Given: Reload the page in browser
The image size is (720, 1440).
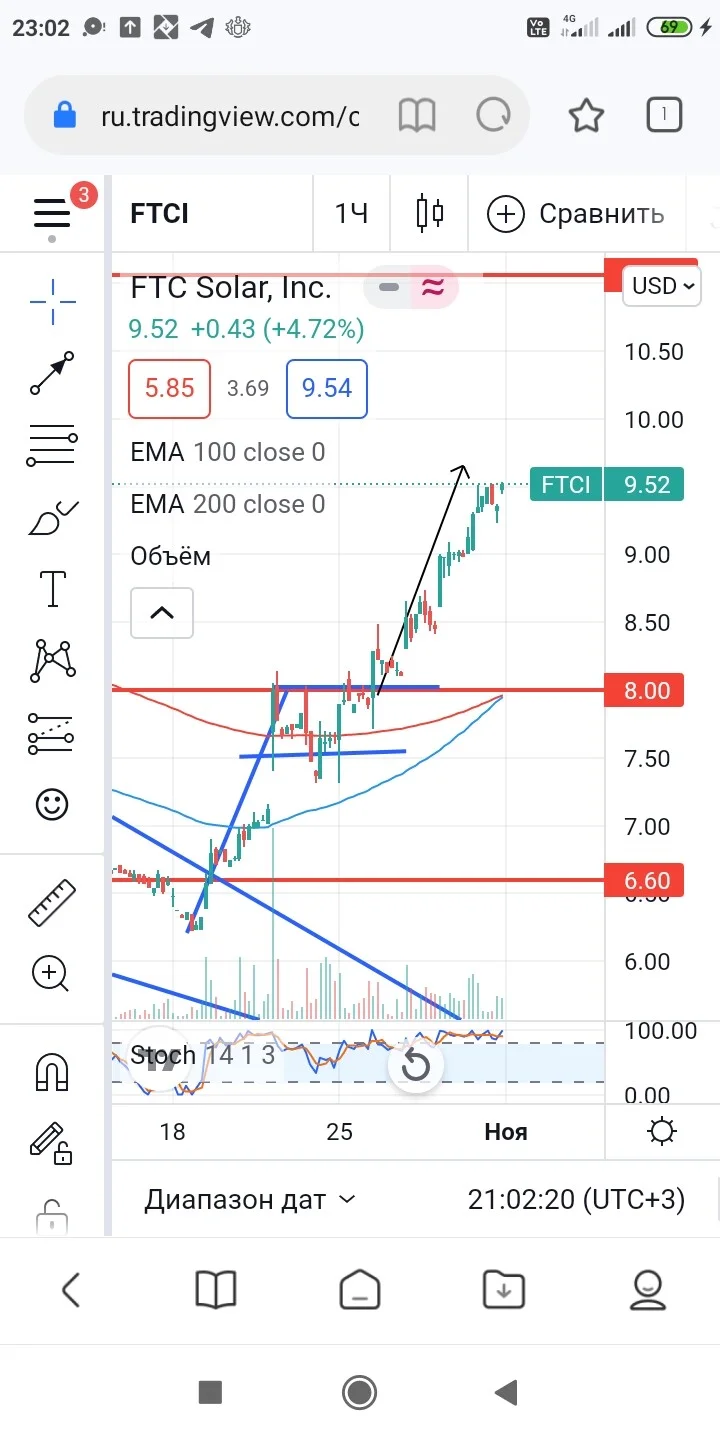Looking at the screenshot, I should [x=493, y=117].
